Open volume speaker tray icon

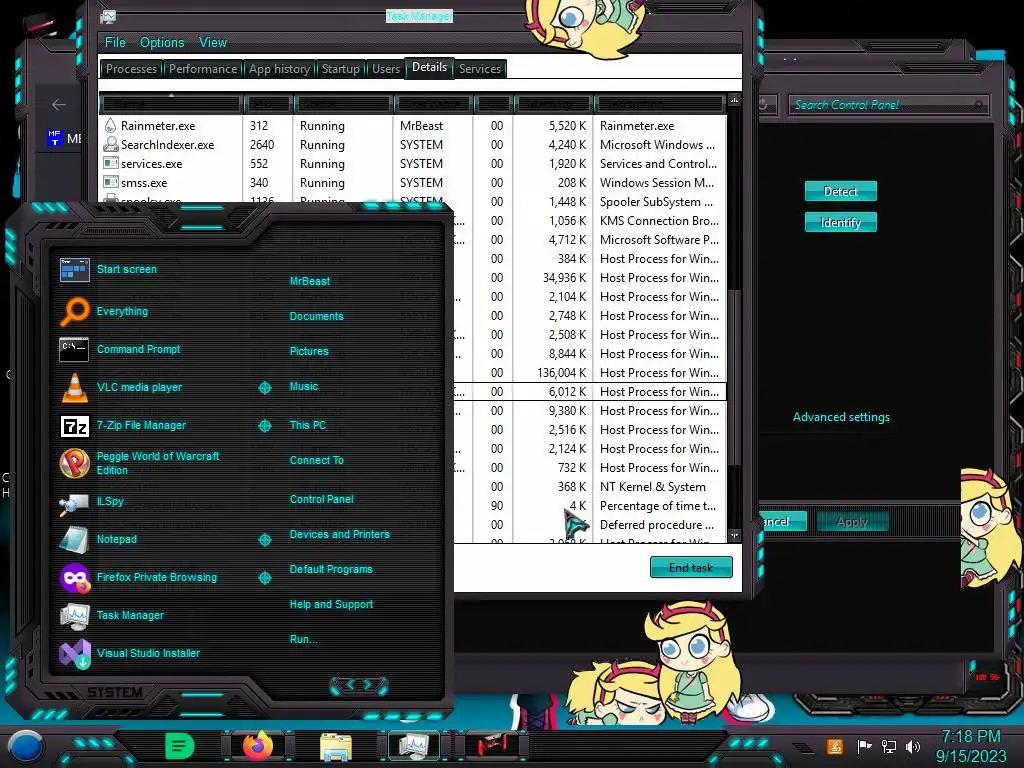[x=913, y=746]
